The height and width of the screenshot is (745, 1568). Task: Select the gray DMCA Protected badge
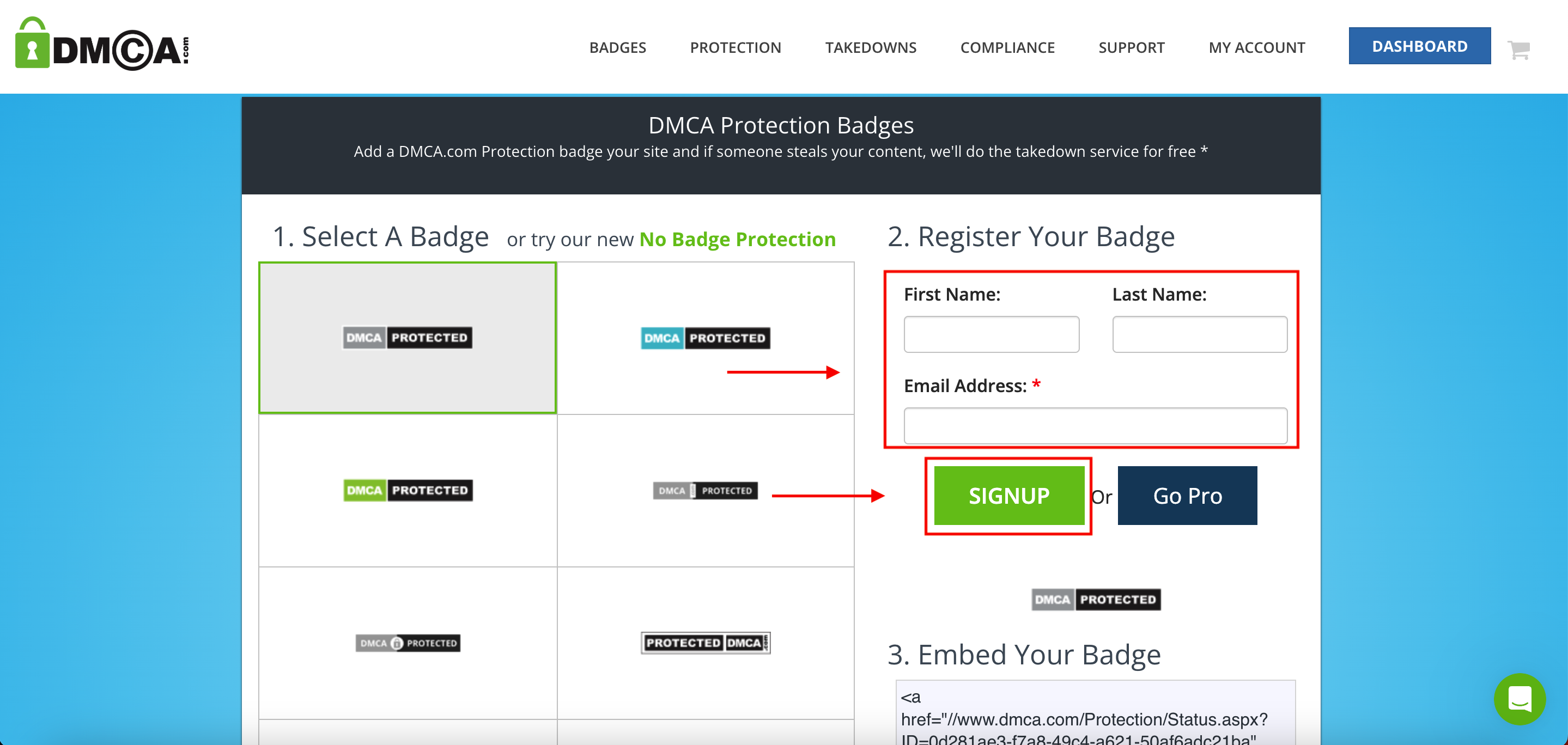[407, 338]
